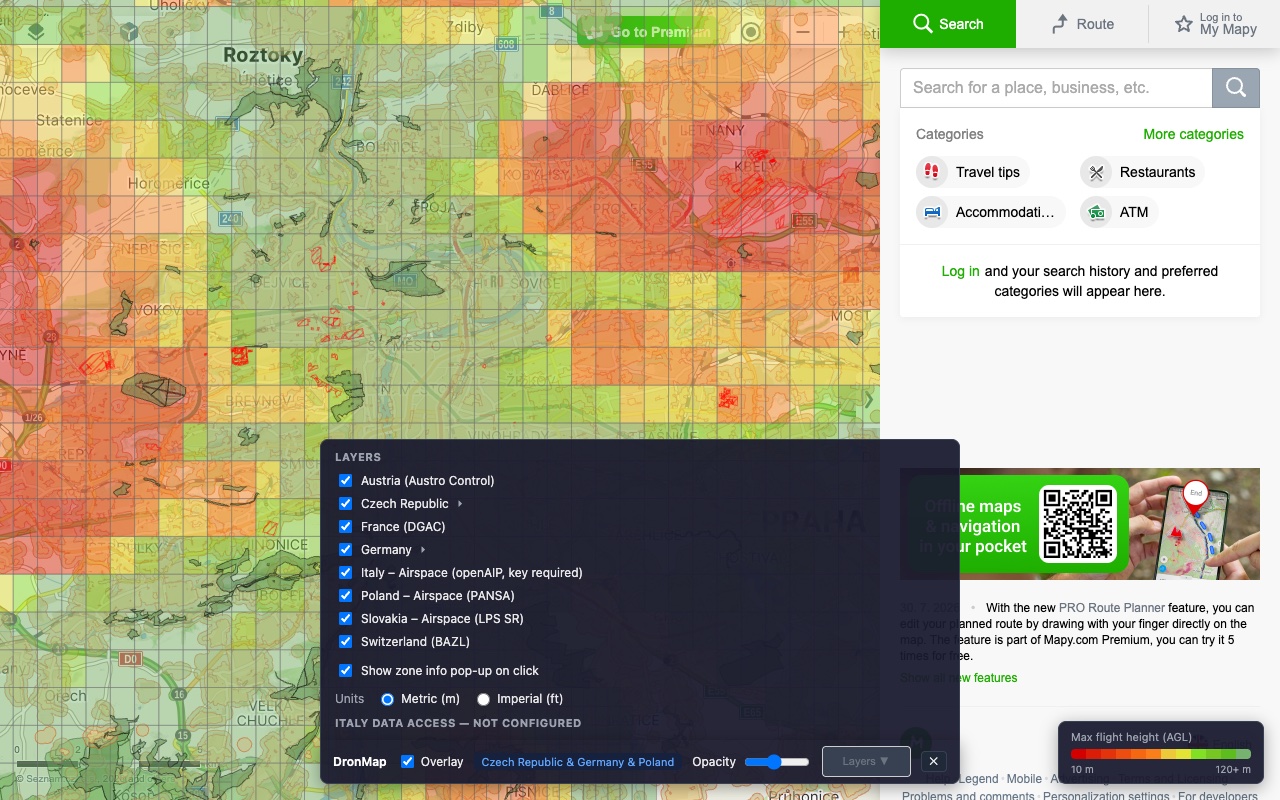This screenshot has height=800, width=1280.
Task: Toggle the DronMap Overlay checkbox
Action: coord(408,762)
